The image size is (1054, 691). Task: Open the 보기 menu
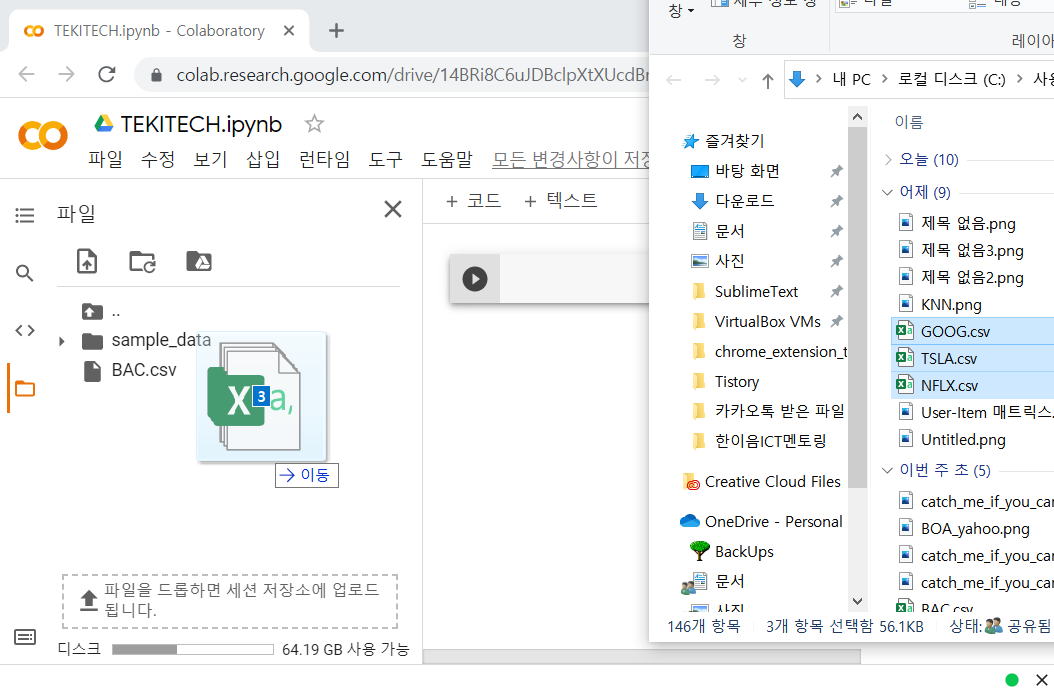coord(210,159)
